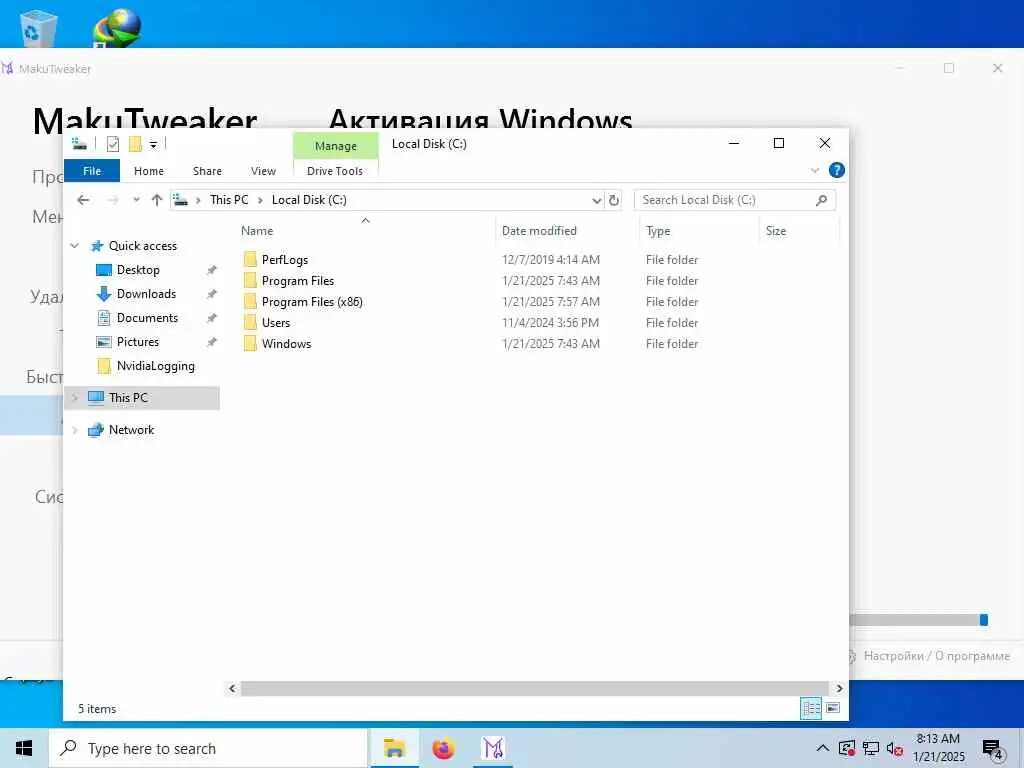Click the search magnifier icon in Explorer
This screenshot has height=768, width=1024.
pos(822,200)
